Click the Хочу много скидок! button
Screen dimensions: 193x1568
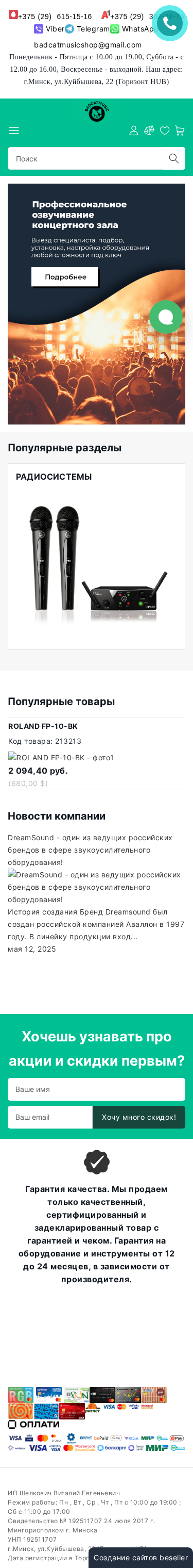(139, 1117)
